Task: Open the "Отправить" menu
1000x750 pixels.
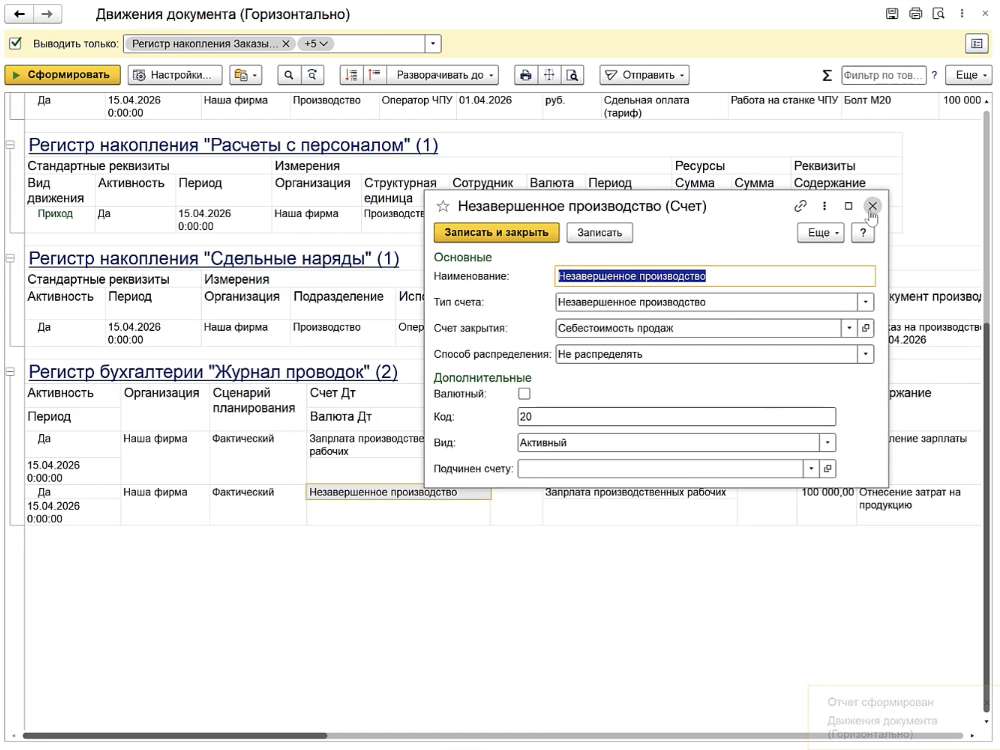Action: click(644, 75)
